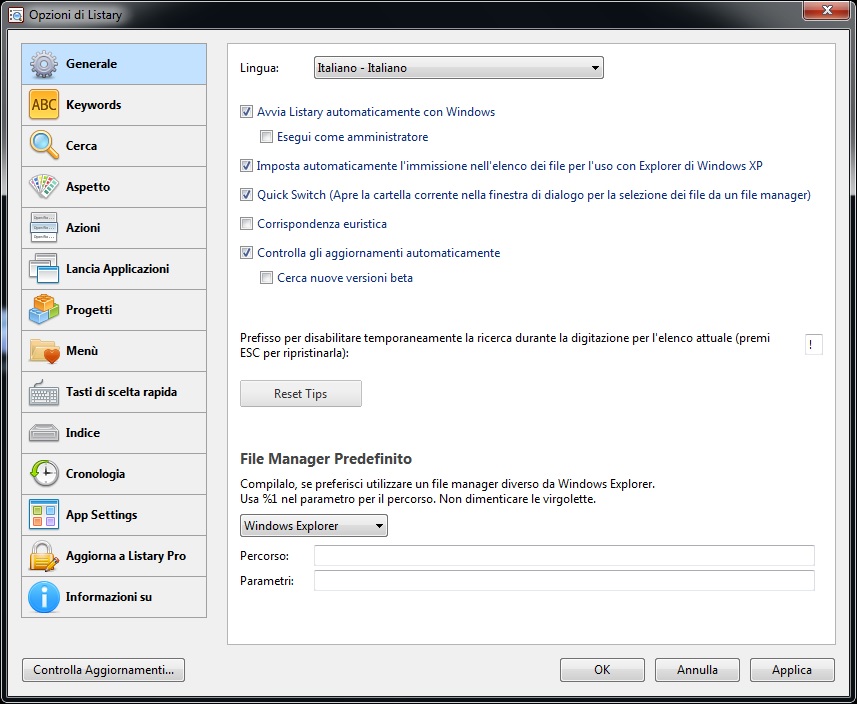Toggle Avvia Listary automaticamente con Windows
Image resolution: width=857 pixels, height=704 pixels.
(246, 112)
